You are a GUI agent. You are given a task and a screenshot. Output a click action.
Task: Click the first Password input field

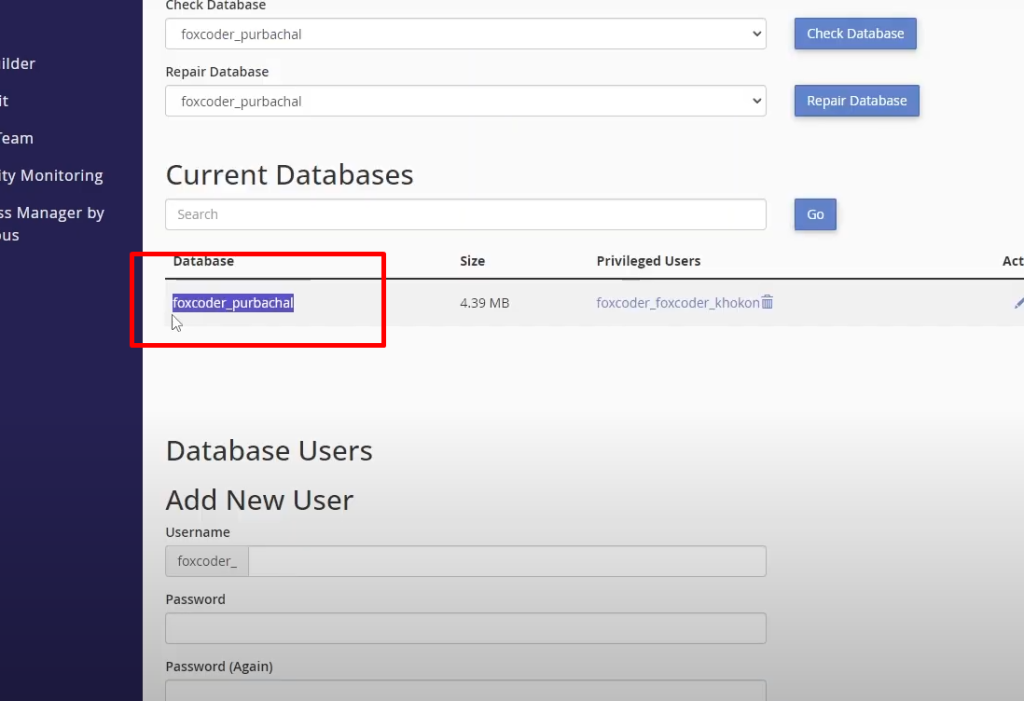coord(465,628)
